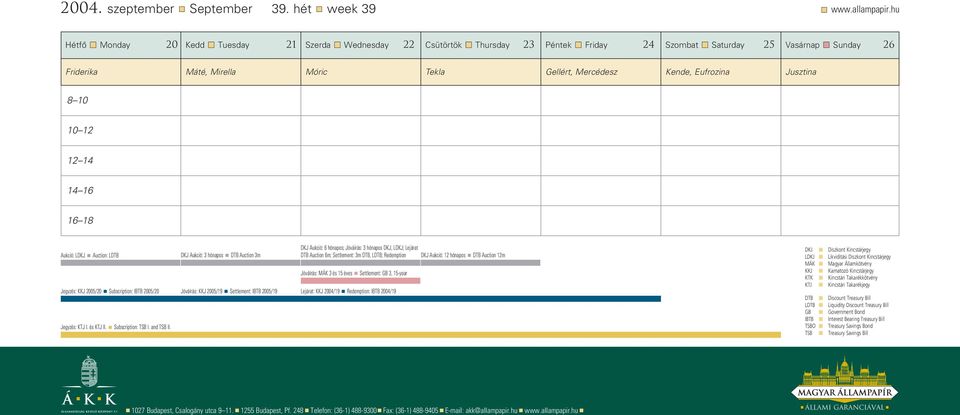
Task: Click the '16–18' time row label
Action: click(x=80, y=220)
